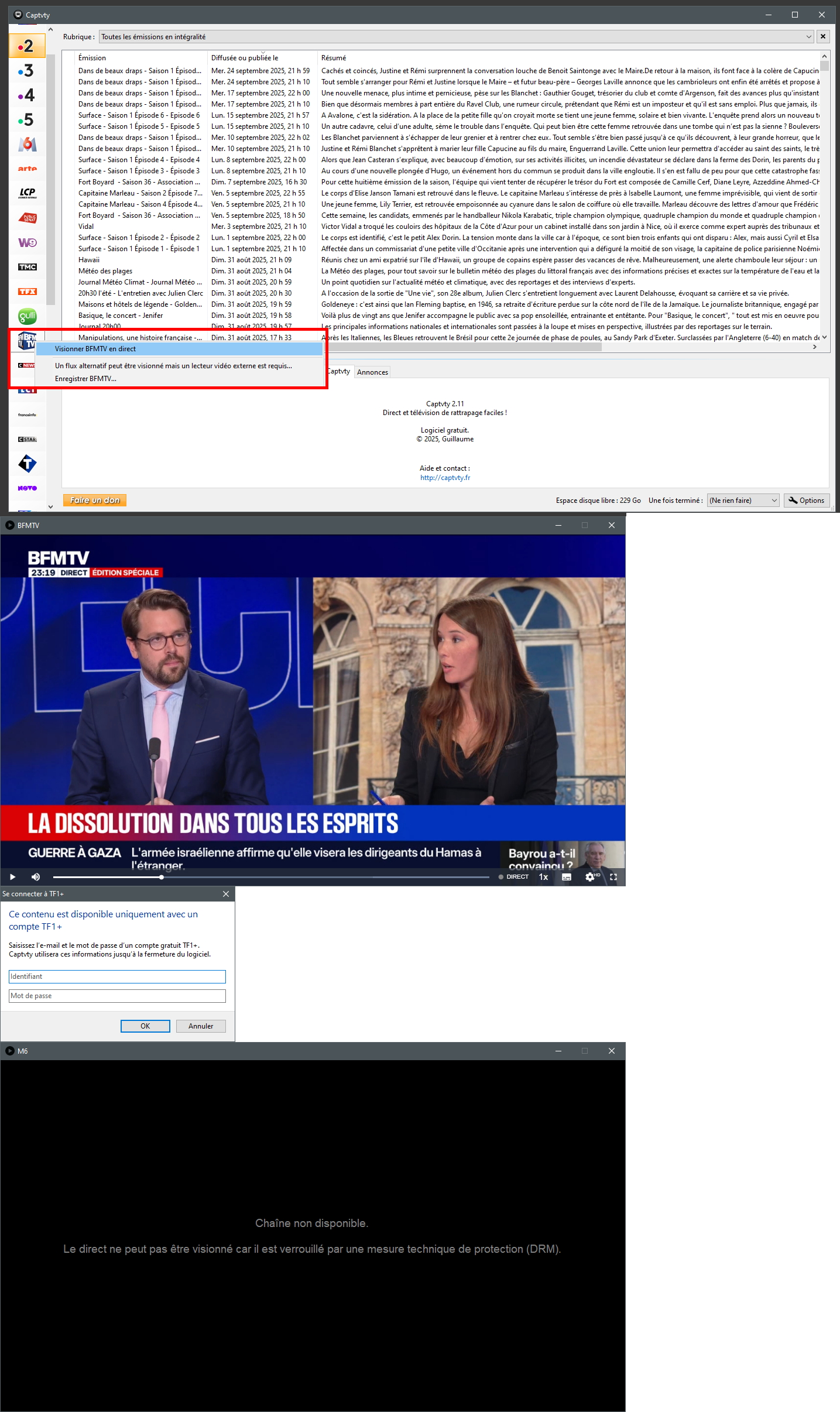Click horizontal scrollbar right arrow in list
This screenshot has width=840, height=1412.
coord(815,347)
